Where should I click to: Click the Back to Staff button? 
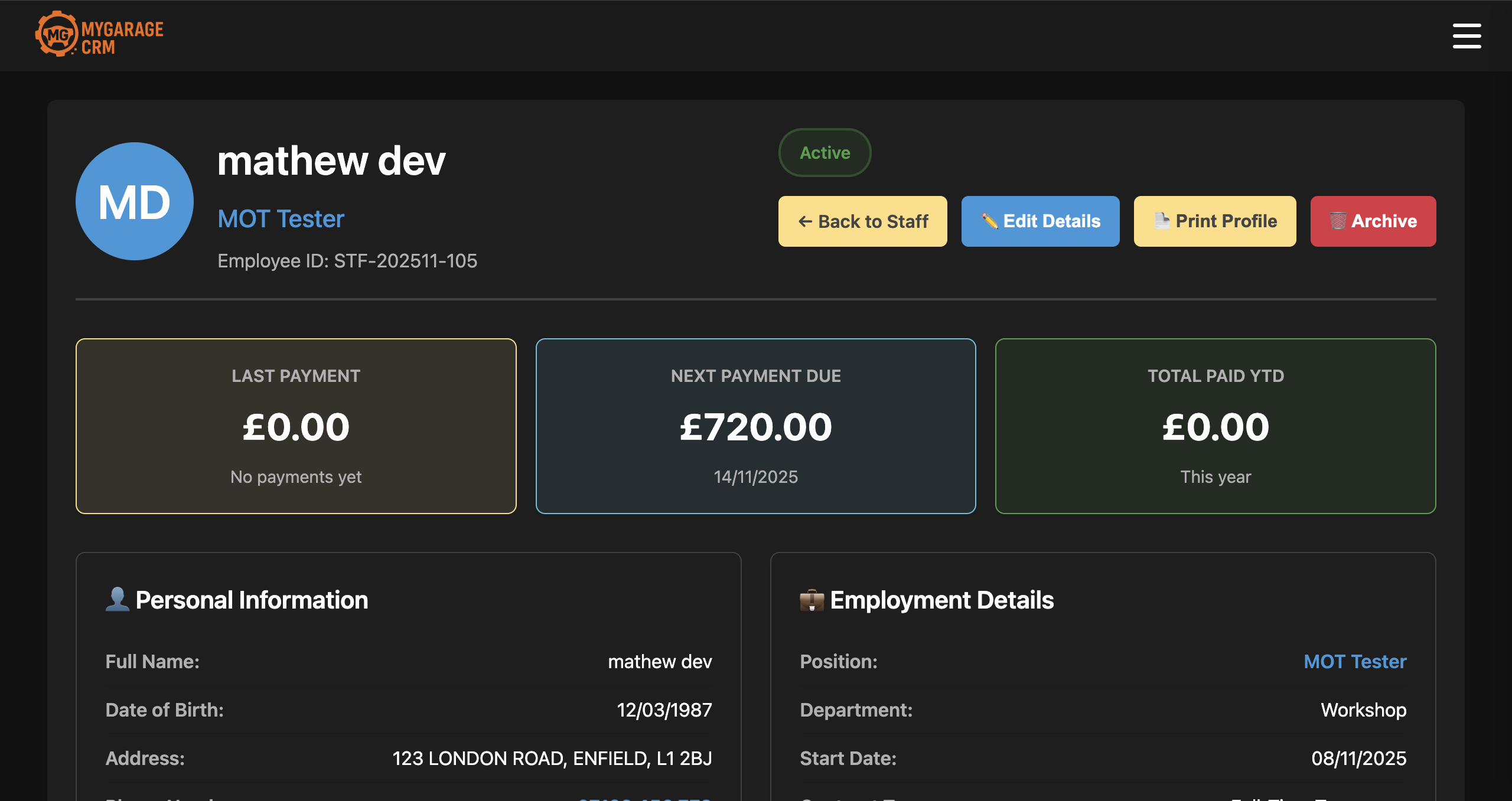pos(862,221)
